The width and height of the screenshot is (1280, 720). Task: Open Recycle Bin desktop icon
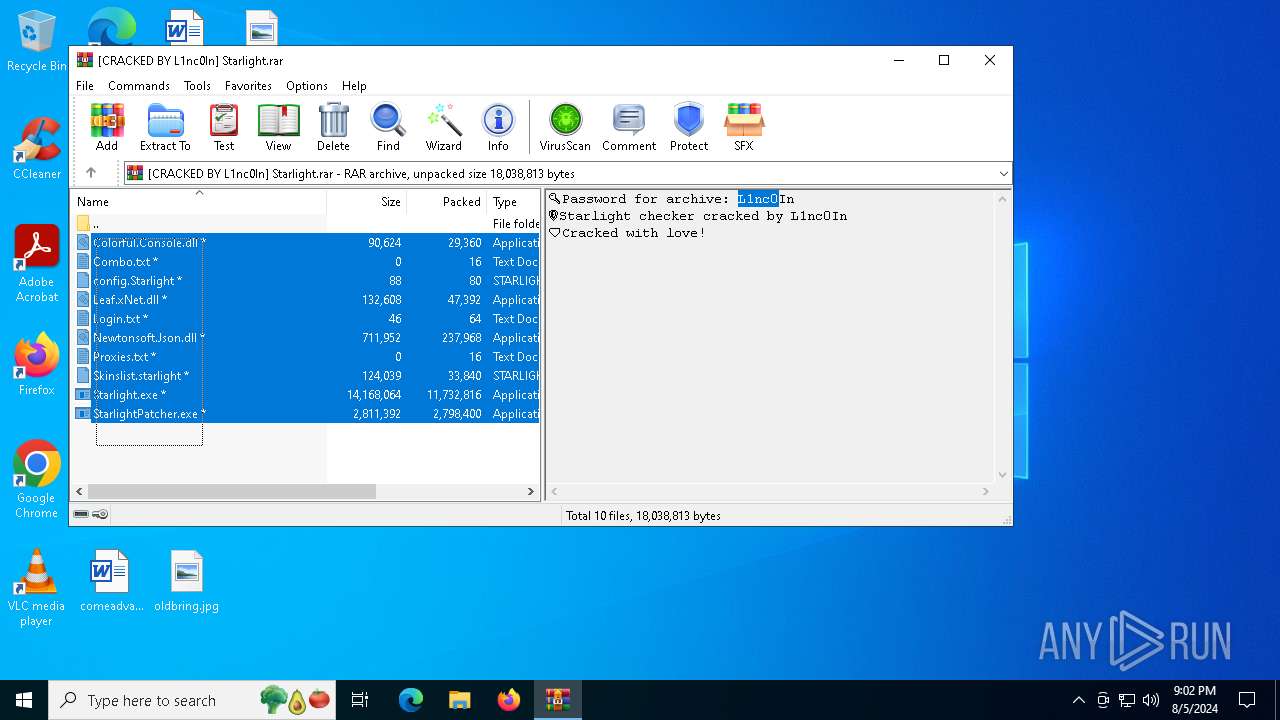[37, 41]
